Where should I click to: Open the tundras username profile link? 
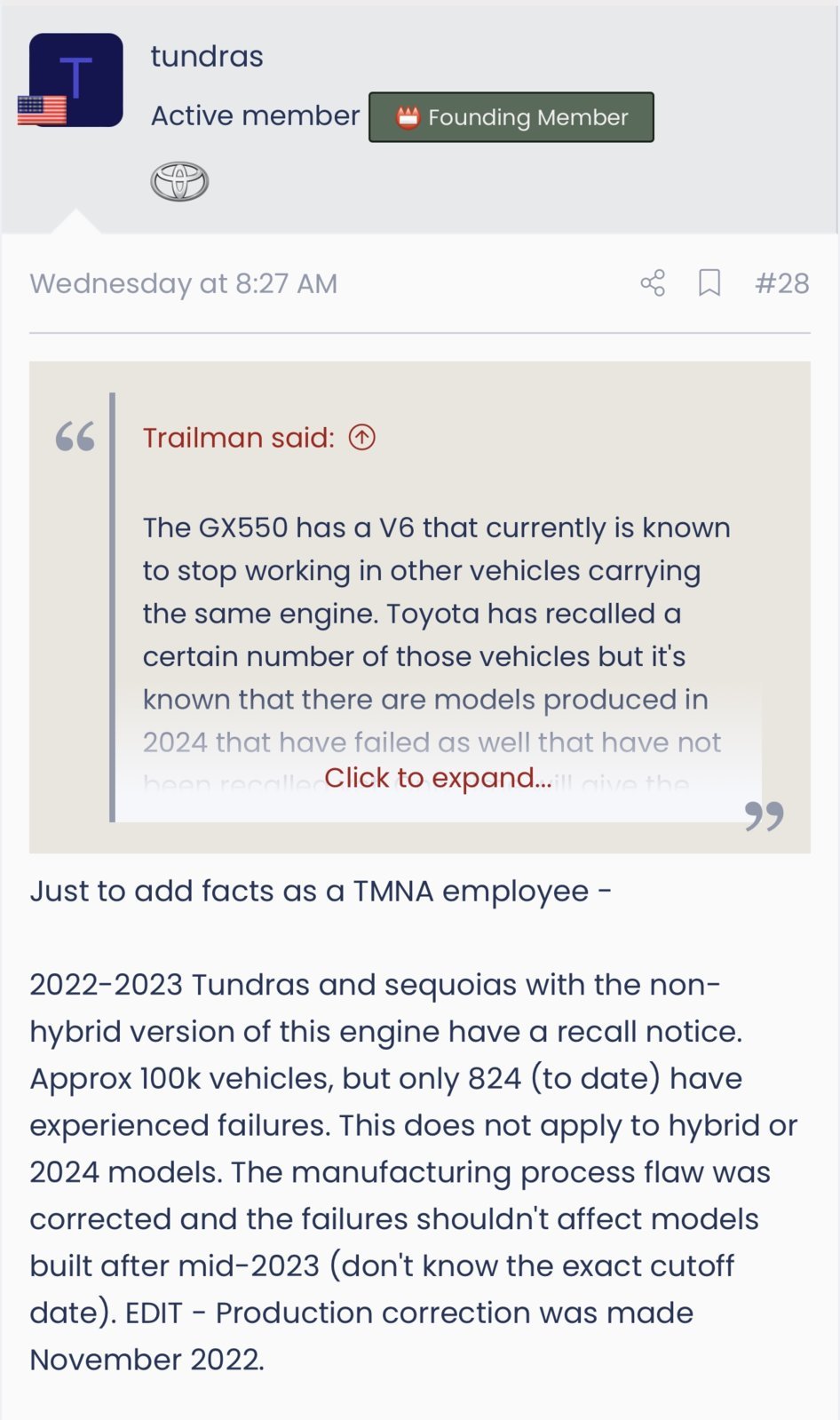207,56
